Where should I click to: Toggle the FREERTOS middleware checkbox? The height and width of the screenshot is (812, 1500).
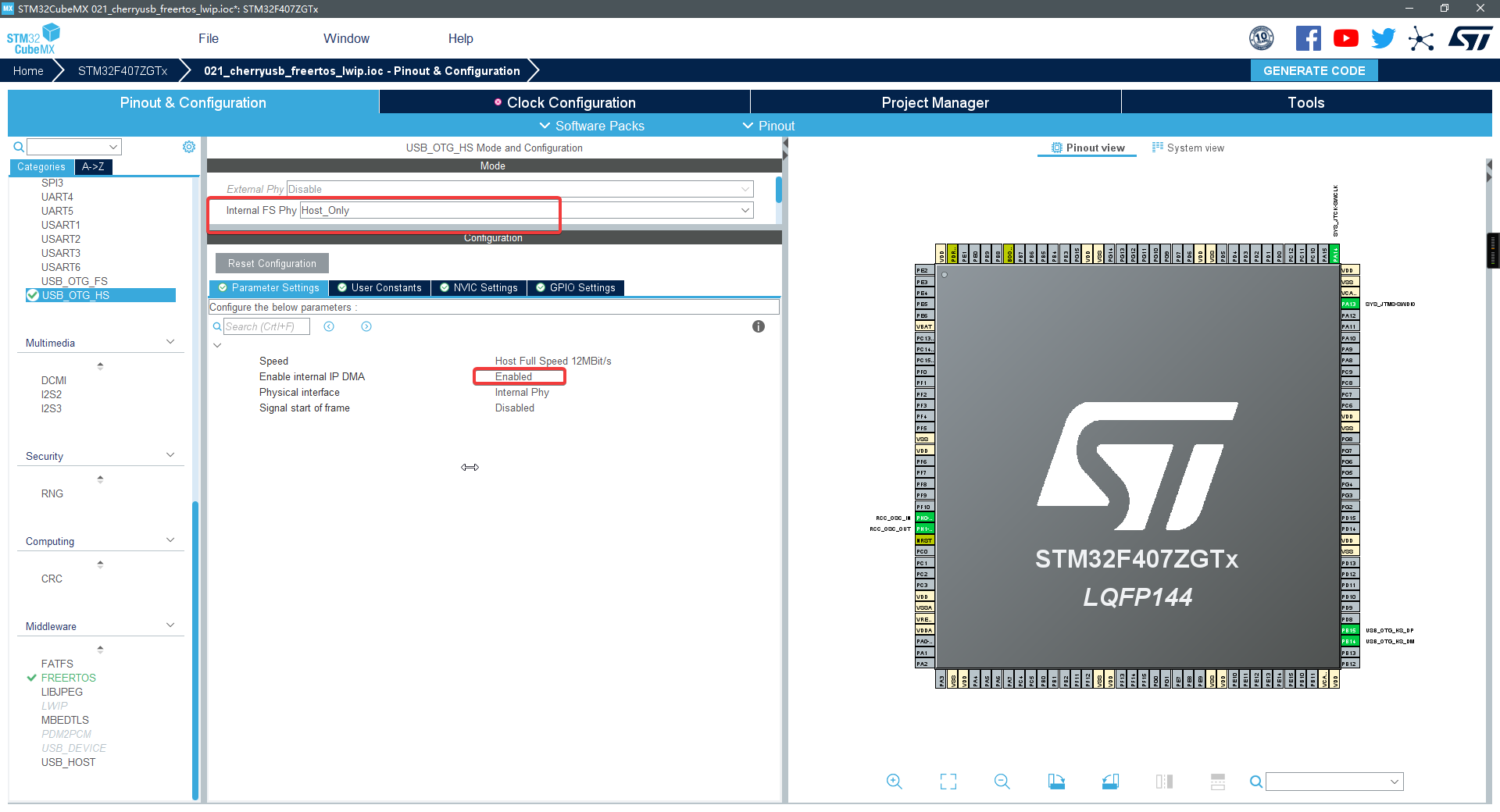pyautogui.click(x=32, y=678)
